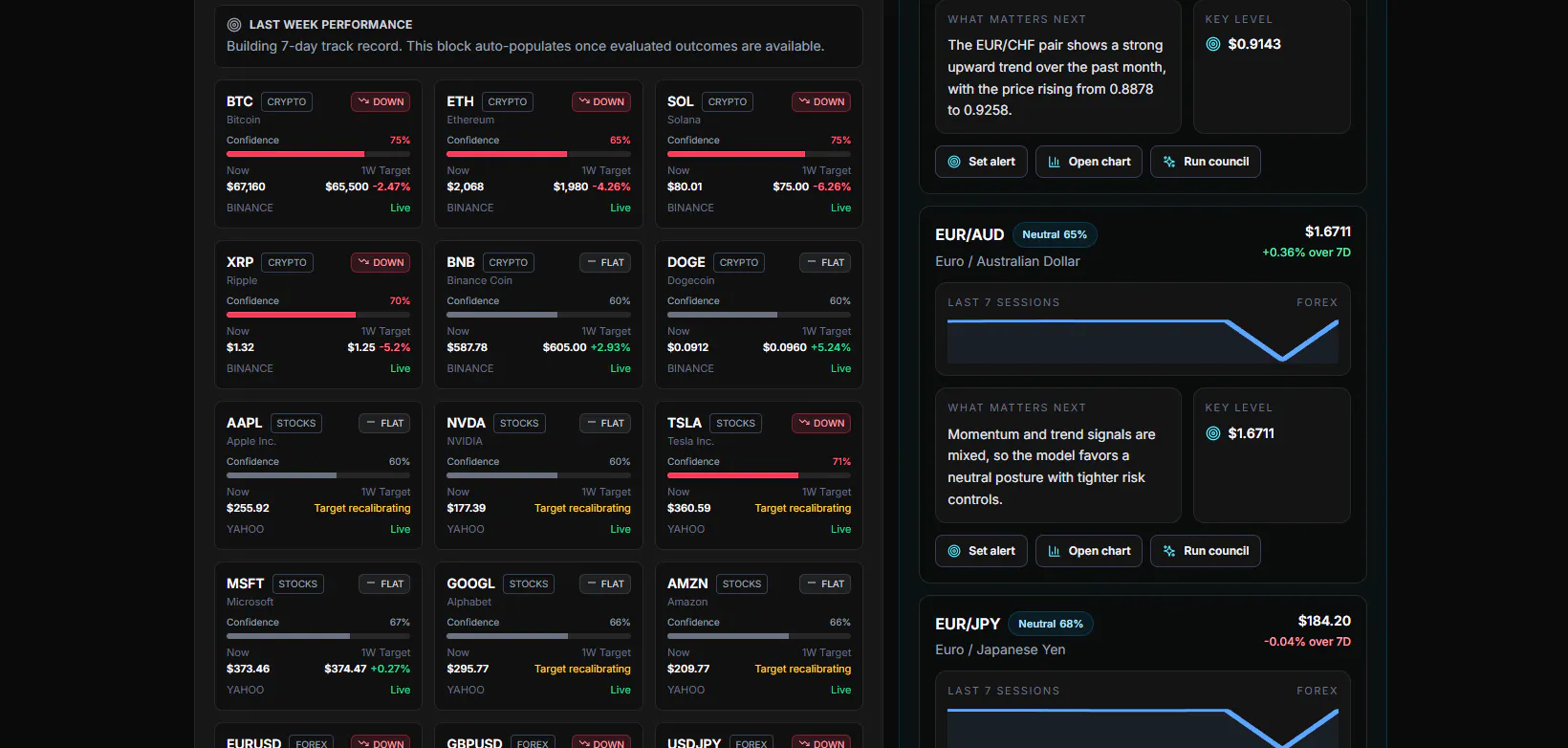The image size is (1568, 748).
Task: Click DOGE weekly target $0.0960
Action: point(785,347)
